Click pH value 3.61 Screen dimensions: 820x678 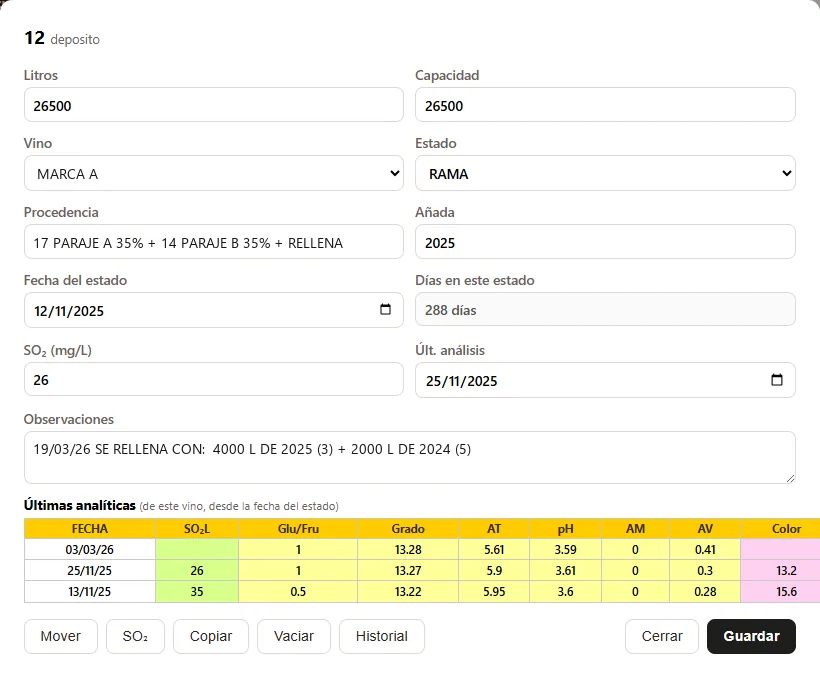pos(565,570)
